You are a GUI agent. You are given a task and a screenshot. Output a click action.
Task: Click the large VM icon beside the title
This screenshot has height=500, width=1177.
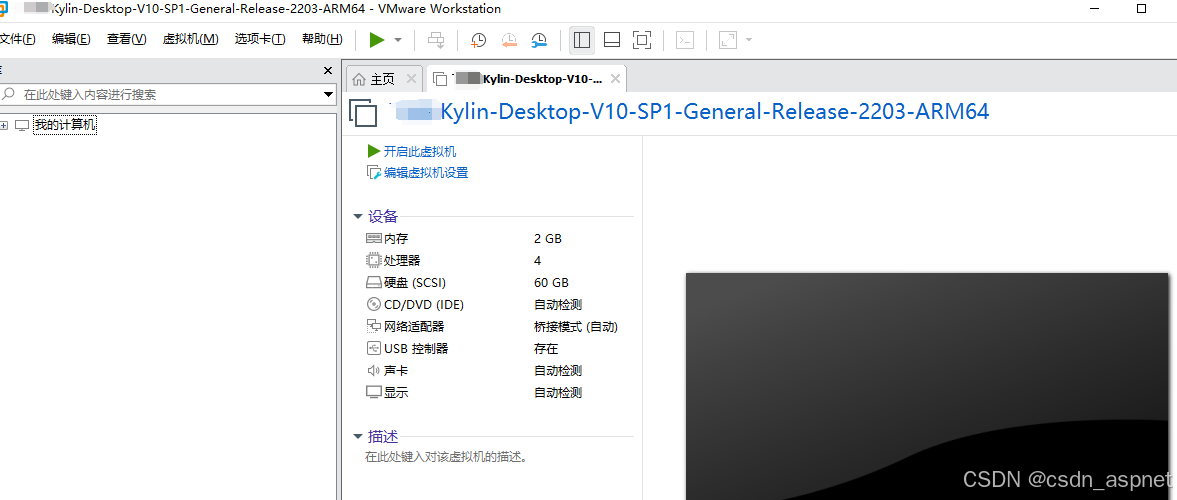(363, 113)
